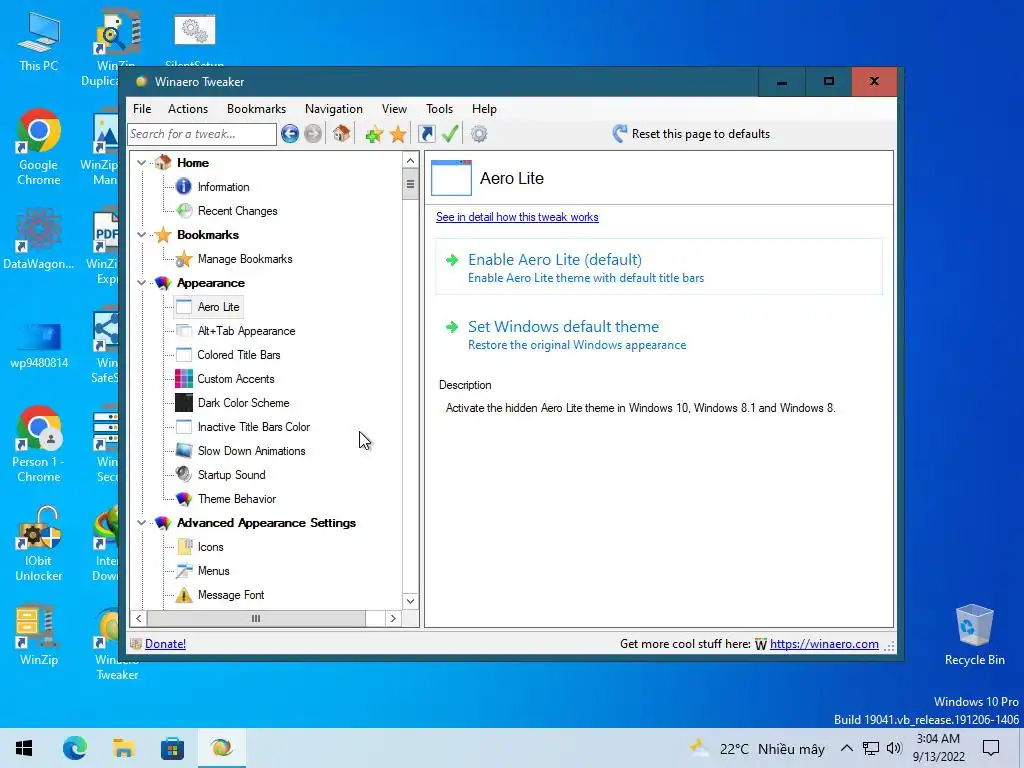Open Message Font tweak

231,595
